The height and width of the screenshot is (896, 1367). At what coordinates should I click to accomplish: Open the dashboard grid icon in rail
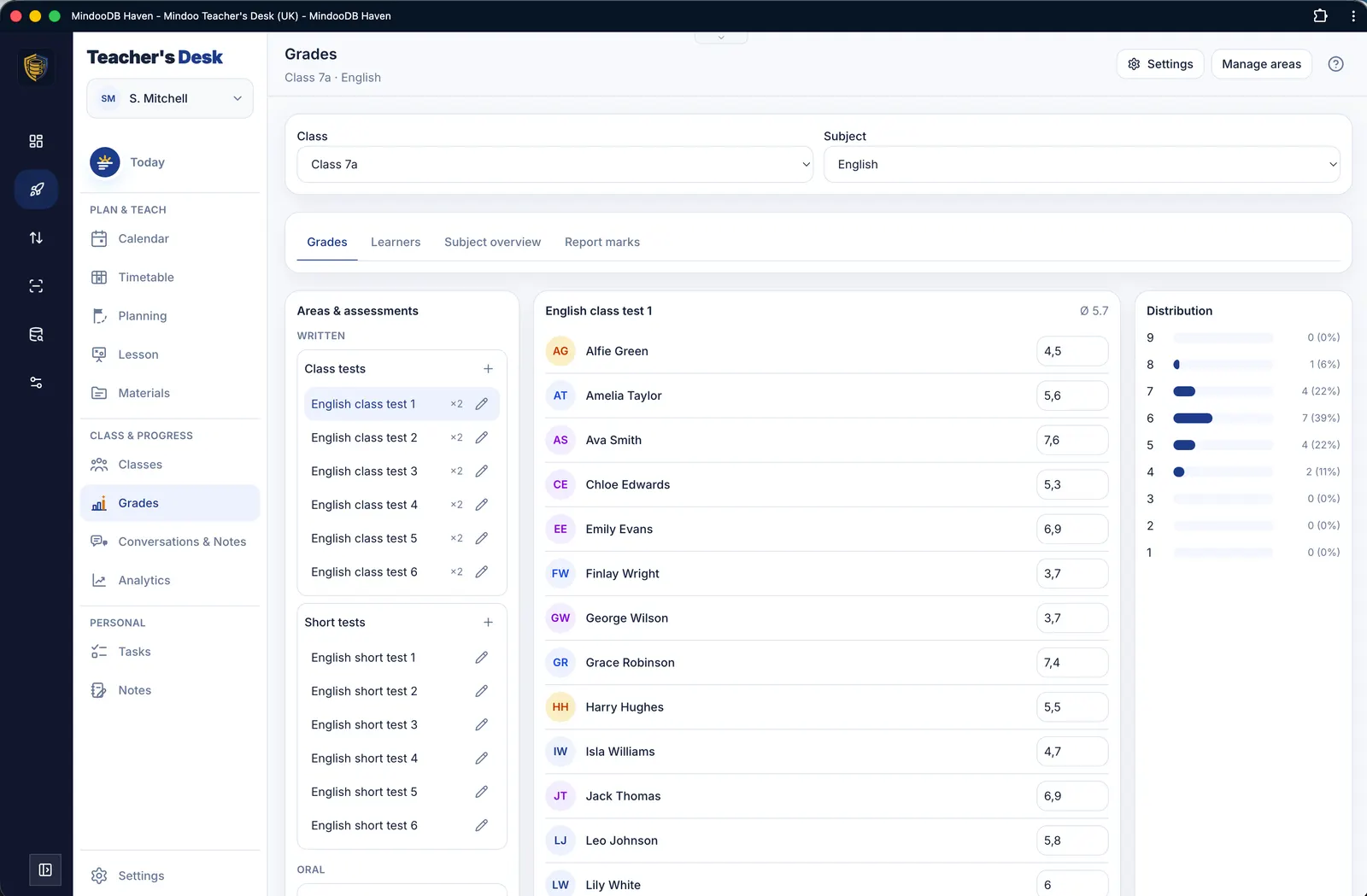(x=36, y=141)
